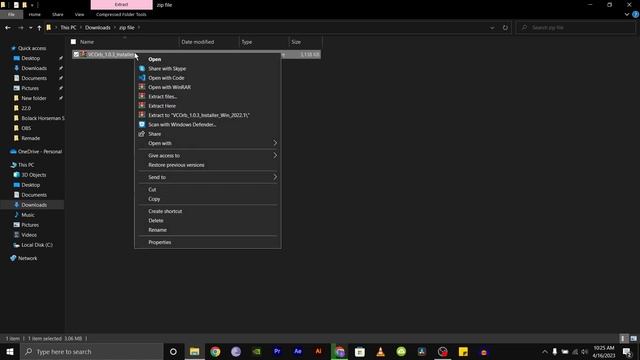Click the Forward navigation arrow
640x360 pixels.
(20, 28)
